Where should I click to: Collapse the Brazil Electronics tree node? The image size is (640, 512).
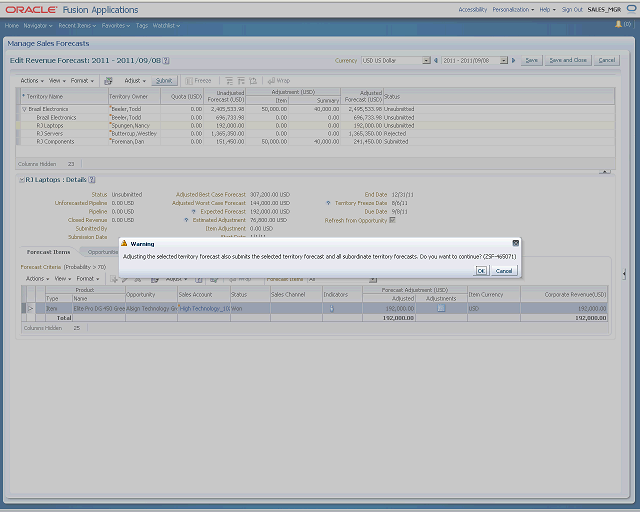coord(24,109)
